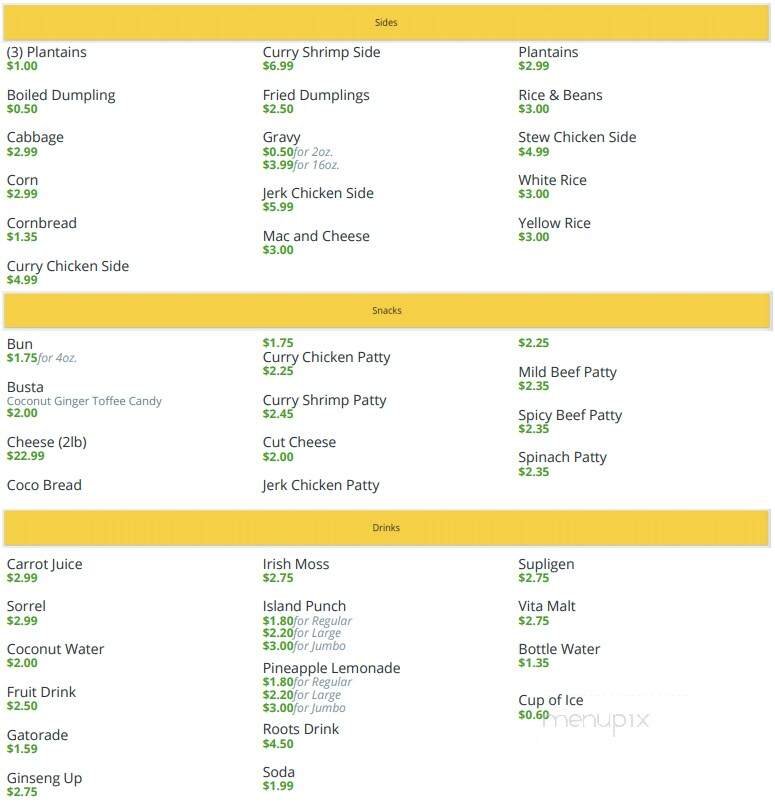Select the Curry Shrimp Side item
The width and height of the screenshot is (775, 803).
321,52
